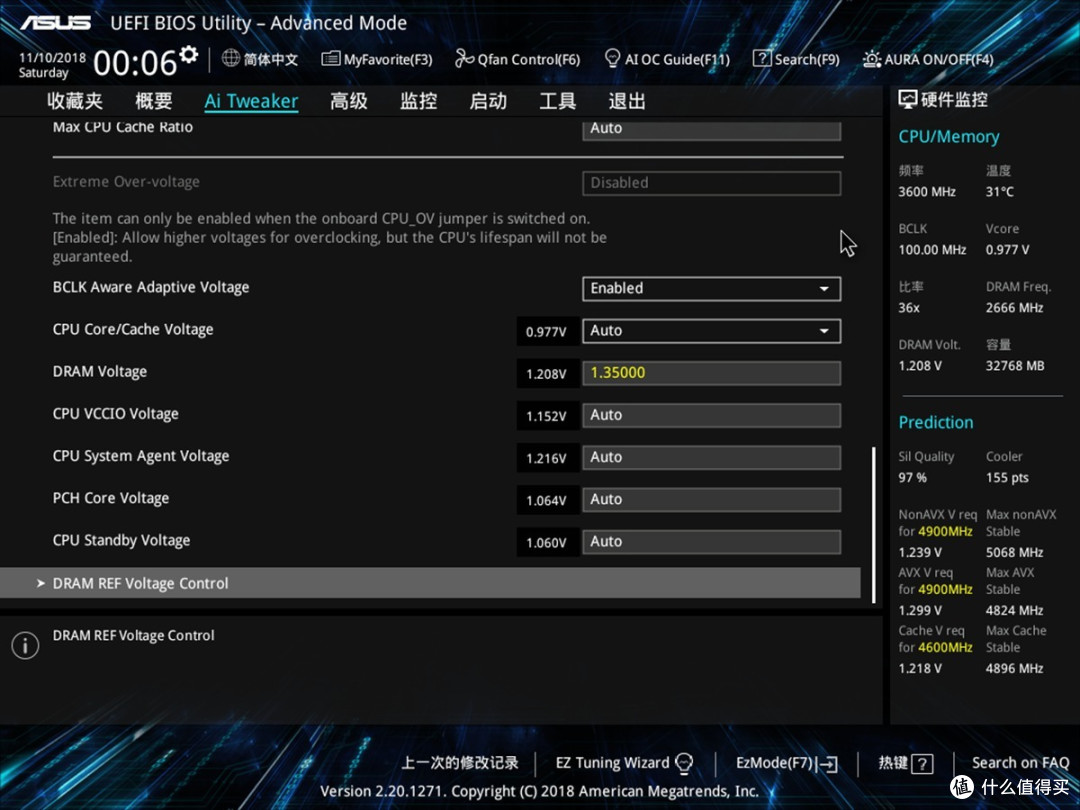Click the 简体中文 language button
1080x810 pixels.
pyautogui.click(x=270, y=59)
